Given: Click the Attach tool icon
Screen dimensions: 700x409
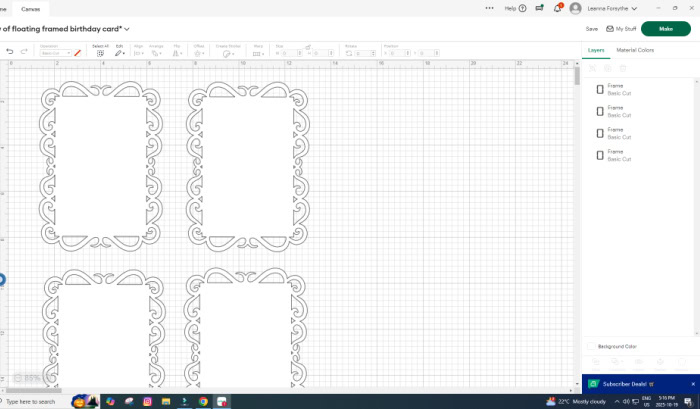Looking at the screenshot, I should coord(638,362).
